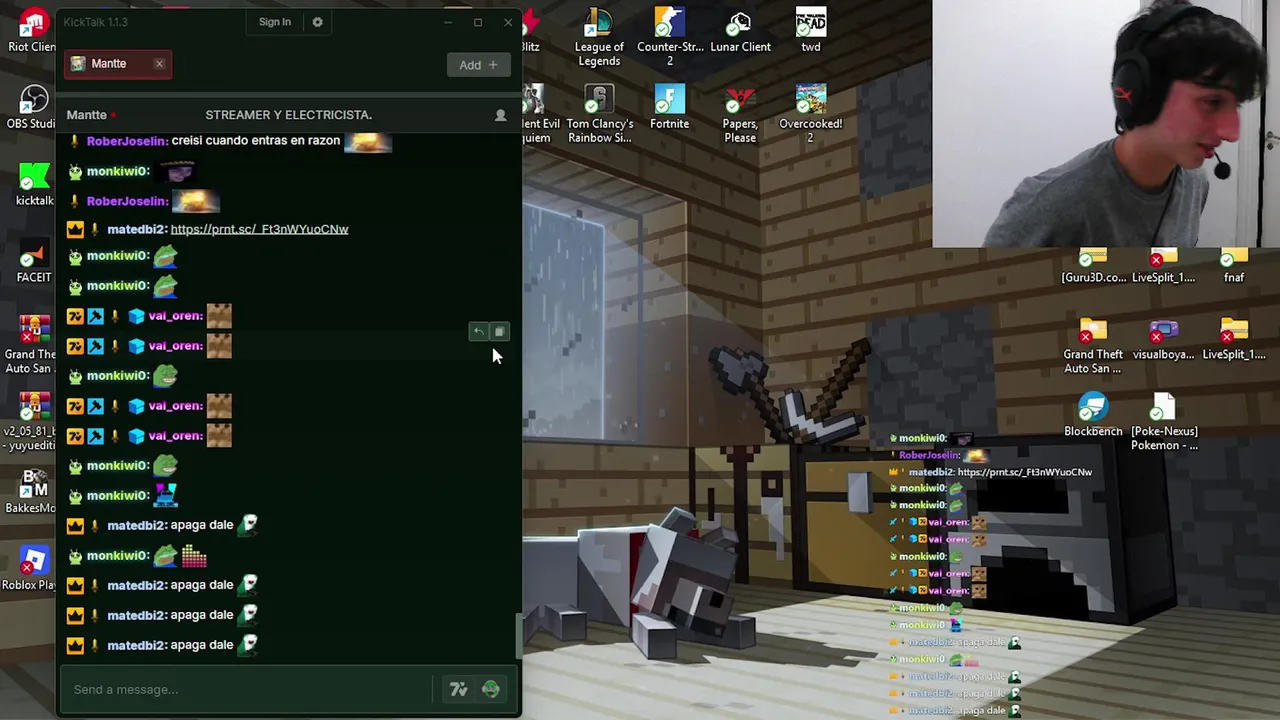Image resolution: width=1280 pixels, height=720 pixels.
Task: Open the 7TV emote picker
Action: pos(458,689)
